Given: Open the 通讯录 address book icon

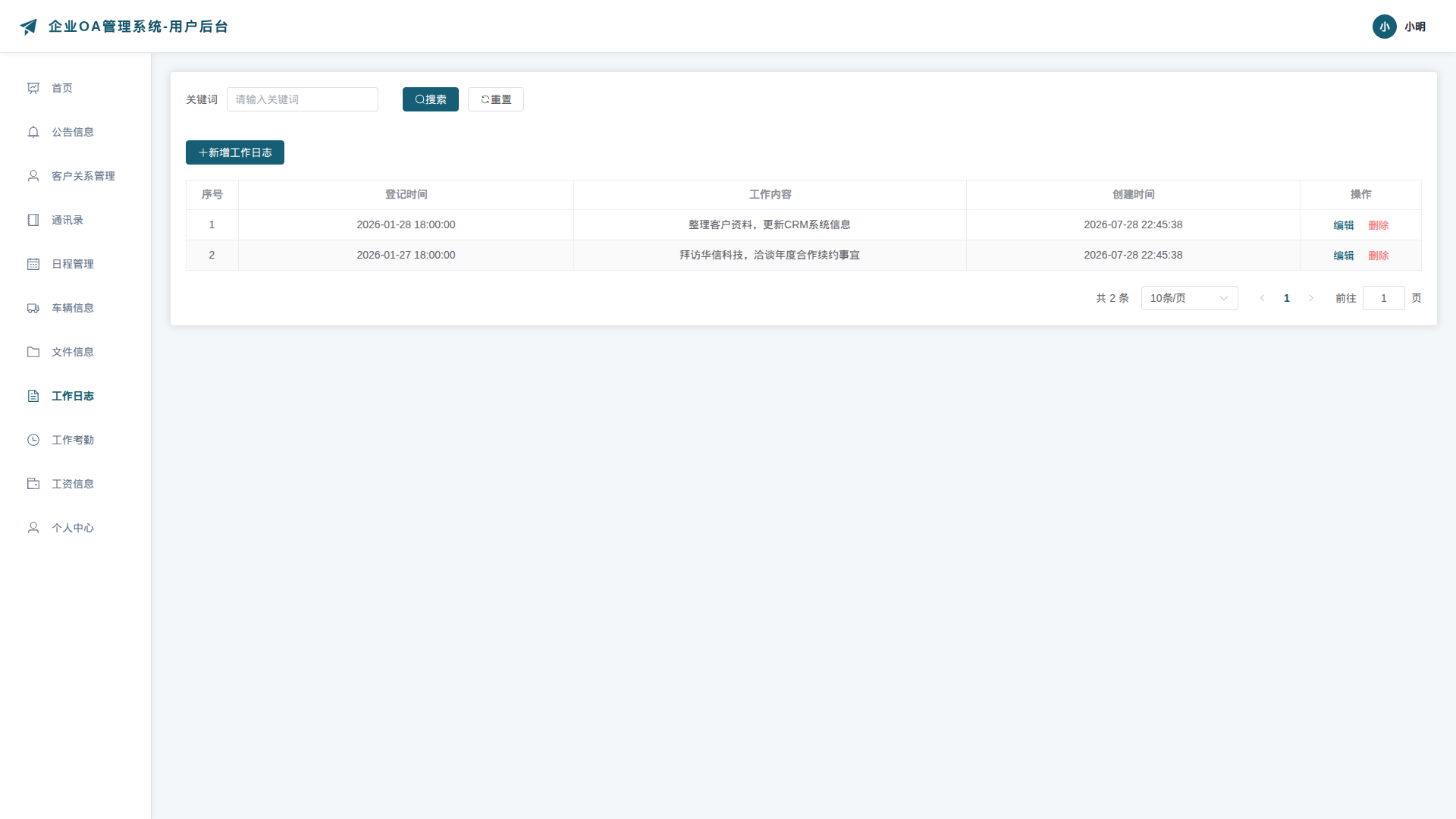Looking at the screenshot, I should pyautogui.click(x=33, y=220).
